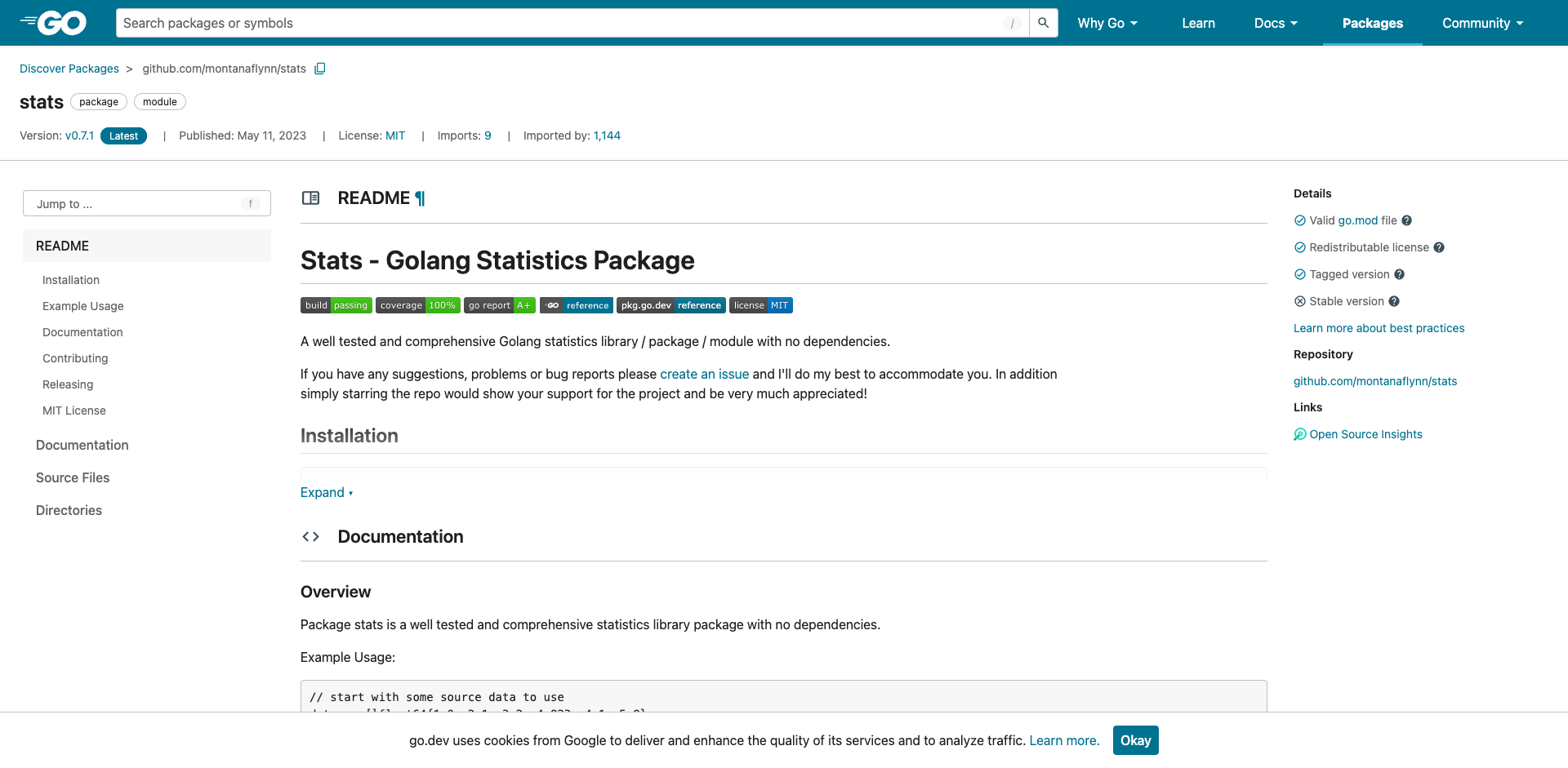Image resolution: width=1568 pixels, height=768 pixels.
Task: Focus the Search packages or symbols field
Action: click(x=572, y=23)
